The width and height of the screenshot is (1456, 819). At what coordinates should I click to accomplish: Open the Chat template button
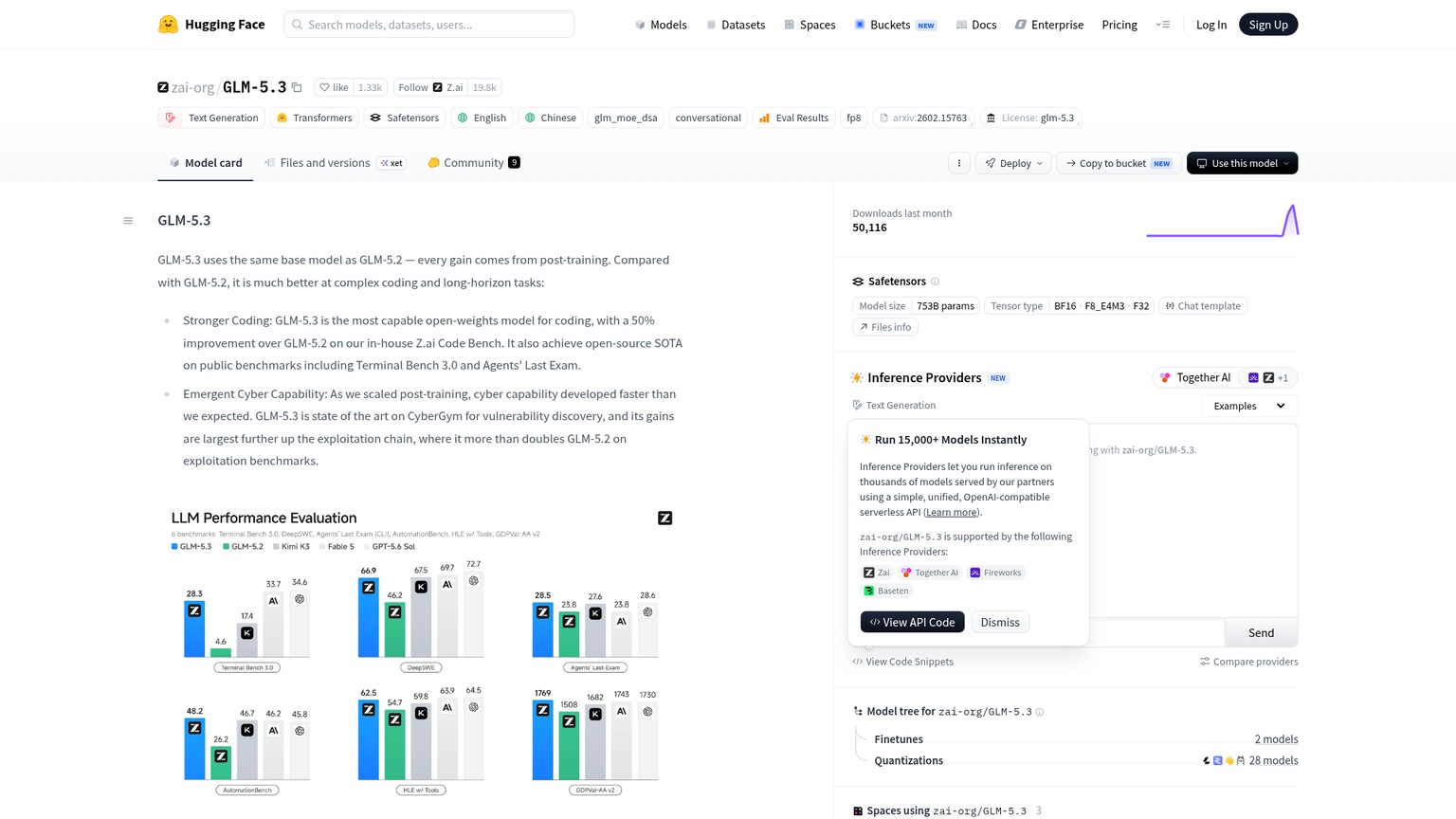(1203, 306)
